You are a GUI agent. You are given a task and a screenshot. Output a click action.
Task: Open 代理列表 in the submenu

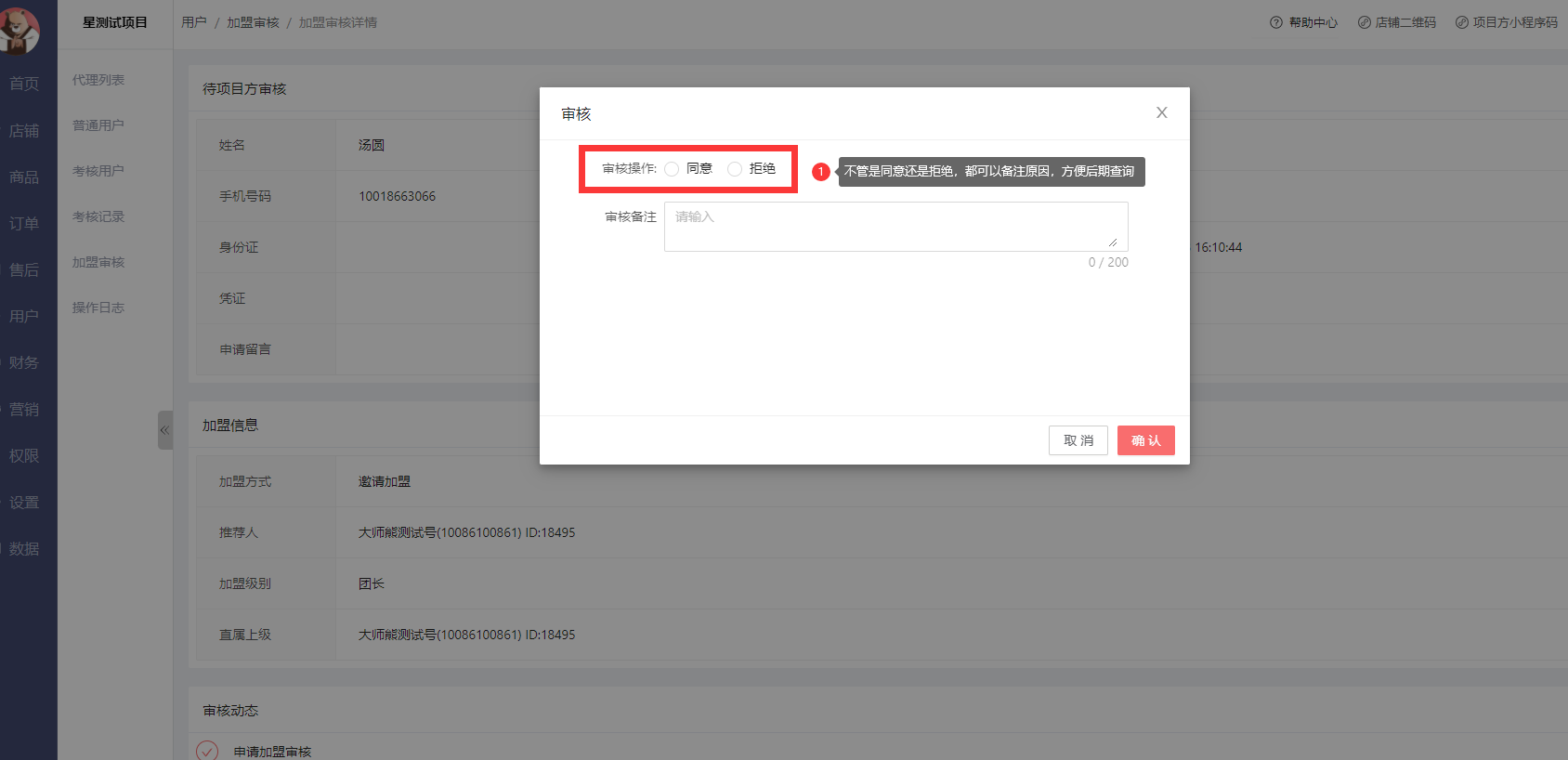98,80
